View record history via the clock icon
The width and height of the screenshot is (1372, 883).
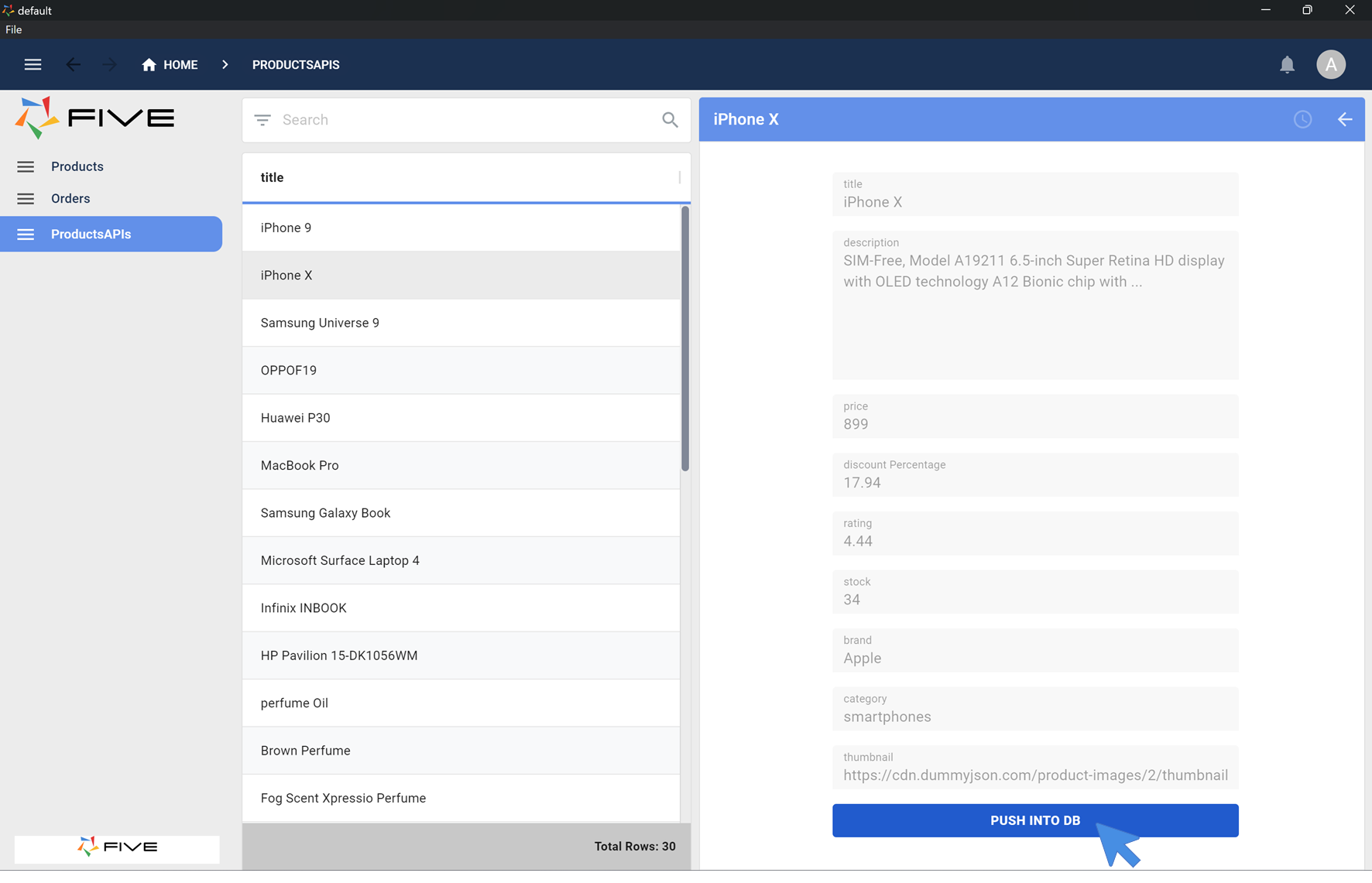pos(1302,119)
